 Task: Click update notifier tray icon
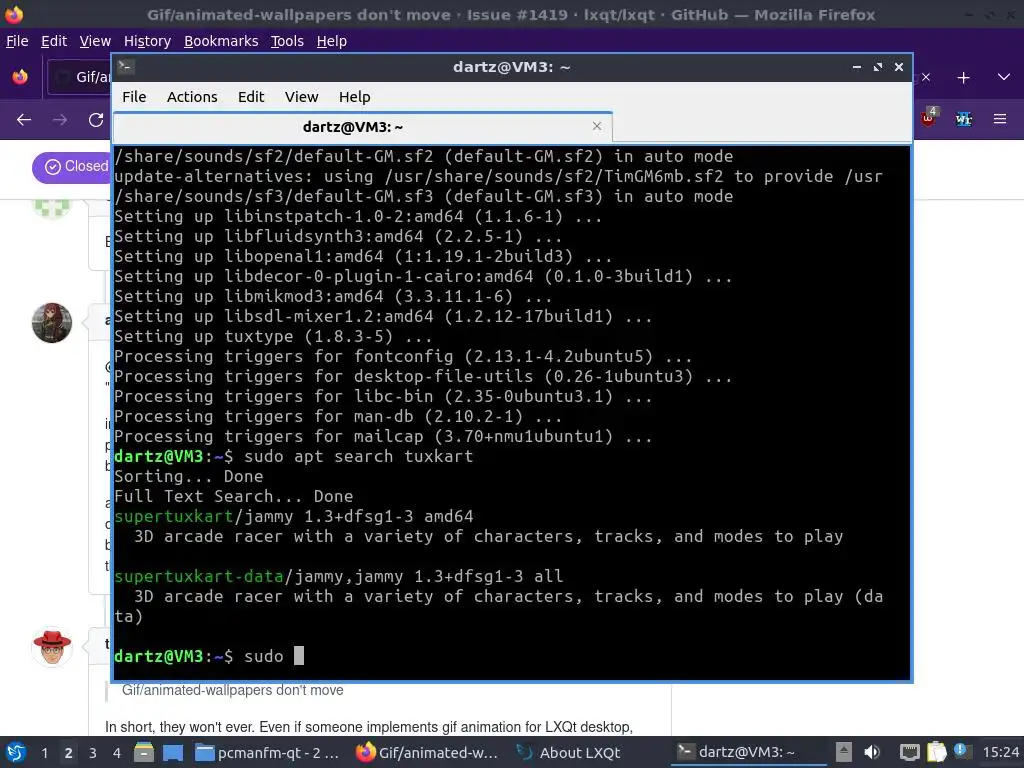point(961,750)
